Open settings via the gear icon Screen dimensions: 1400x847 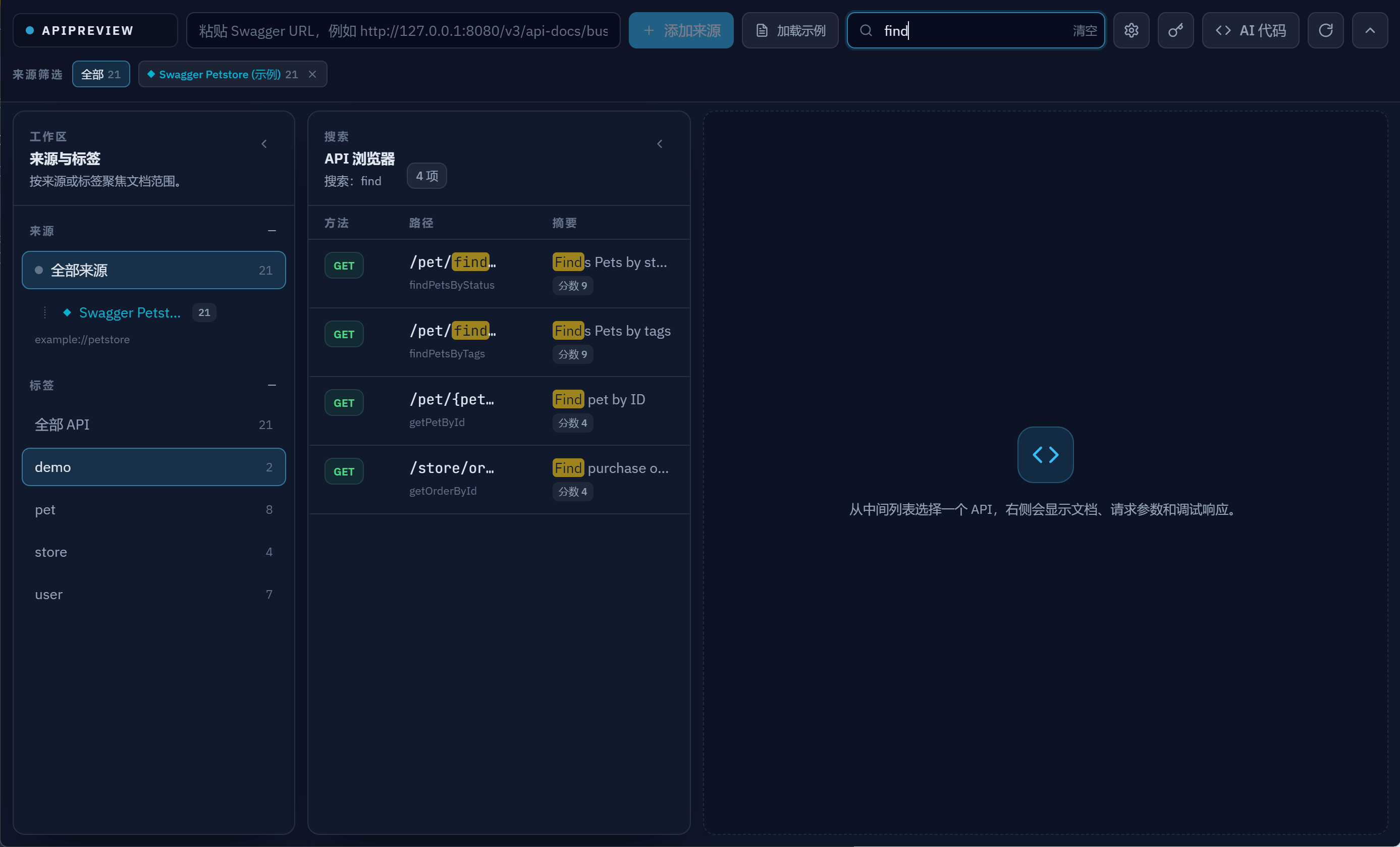(1130, 30)
